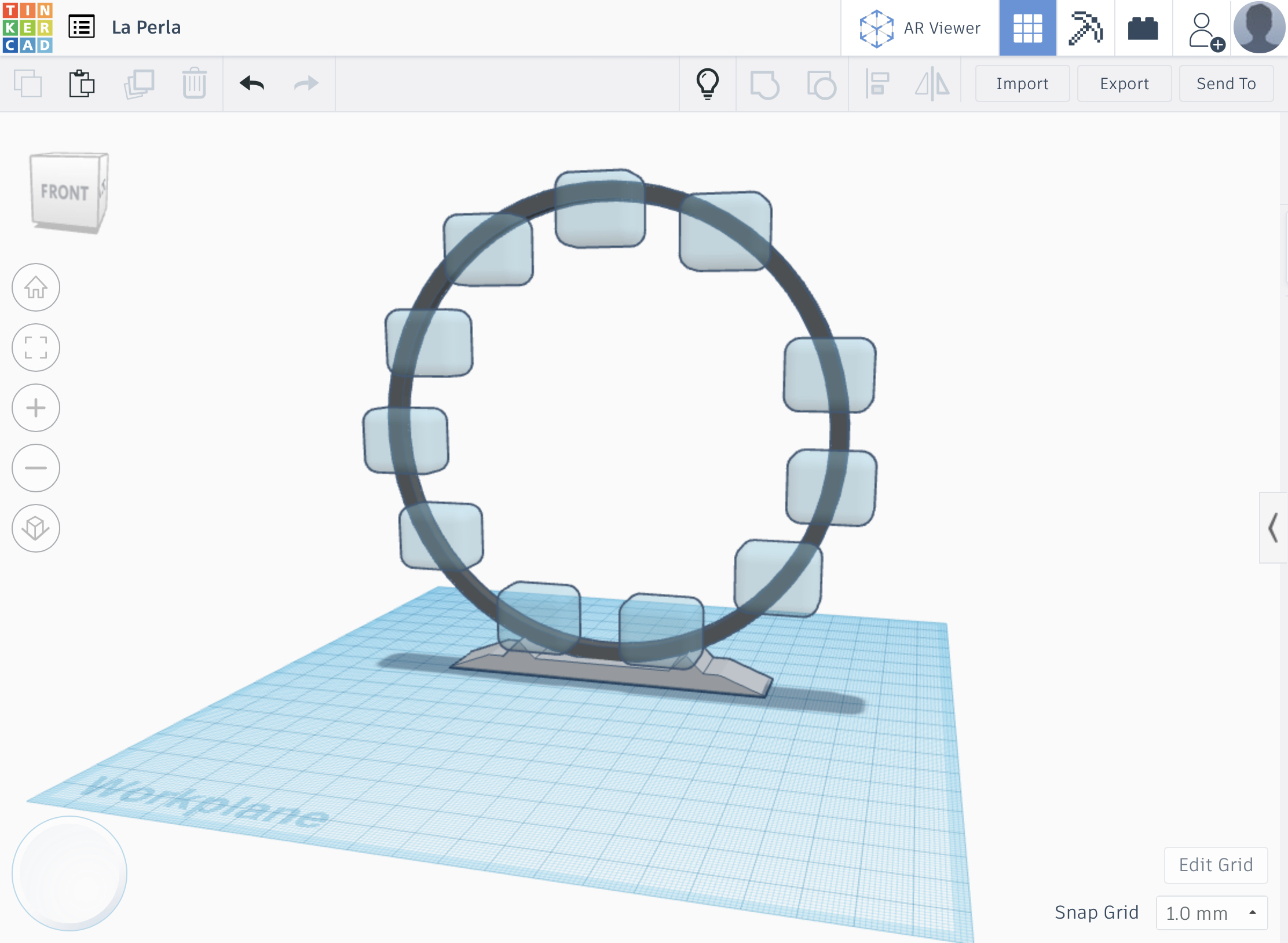This screenshot has width=1288, height=943.
Task: Toggle show all with the lightbulb icon
Action: pos(708,83)
